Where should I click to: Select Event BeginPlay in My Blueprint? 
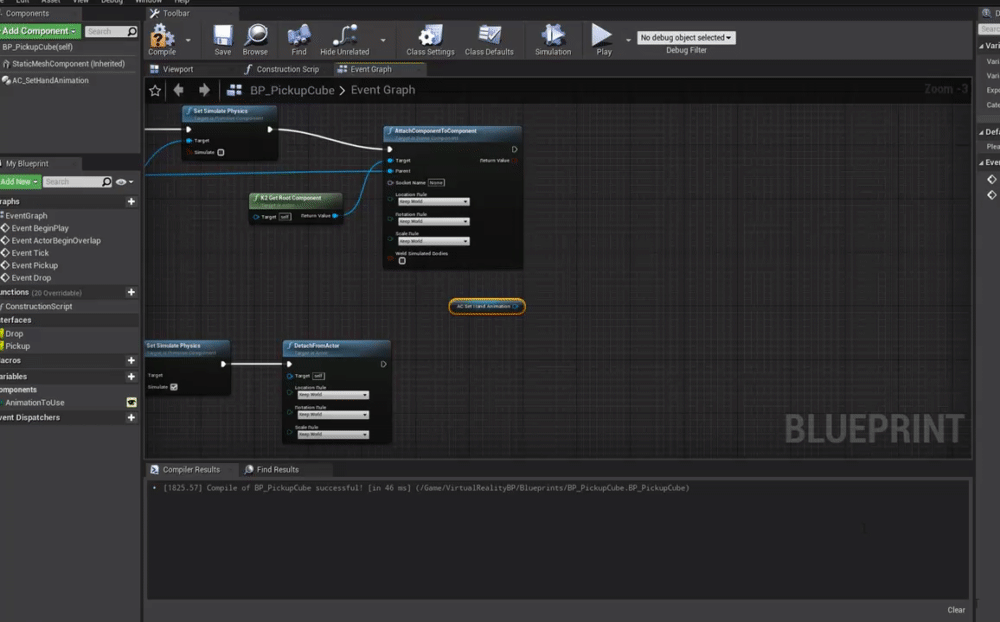(x=40, y=228)
